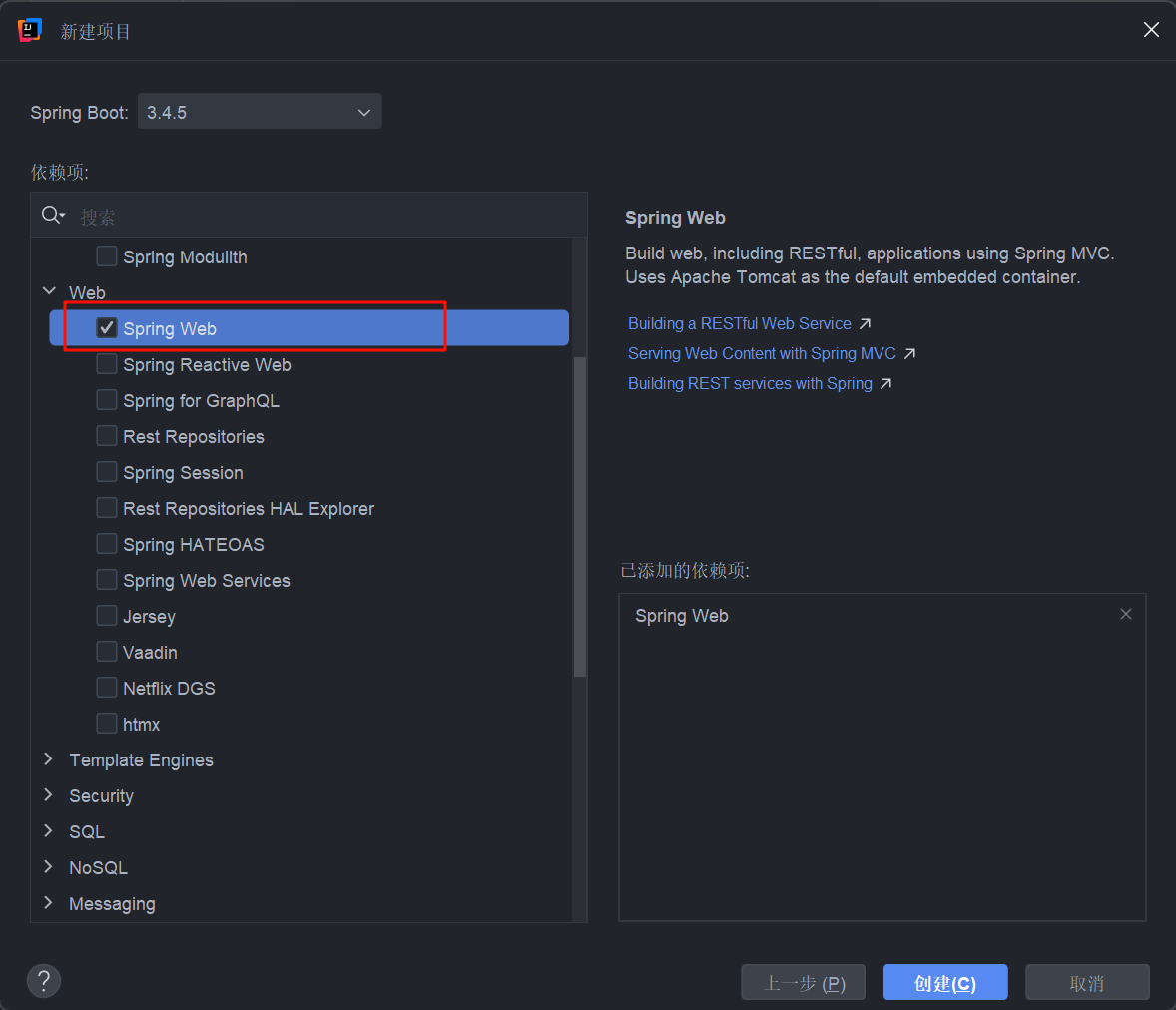Viewport: 1176px width, 1010px height.
Task: Tick the Spring HATEOAS checkbox
Action: tap(107, 544)
